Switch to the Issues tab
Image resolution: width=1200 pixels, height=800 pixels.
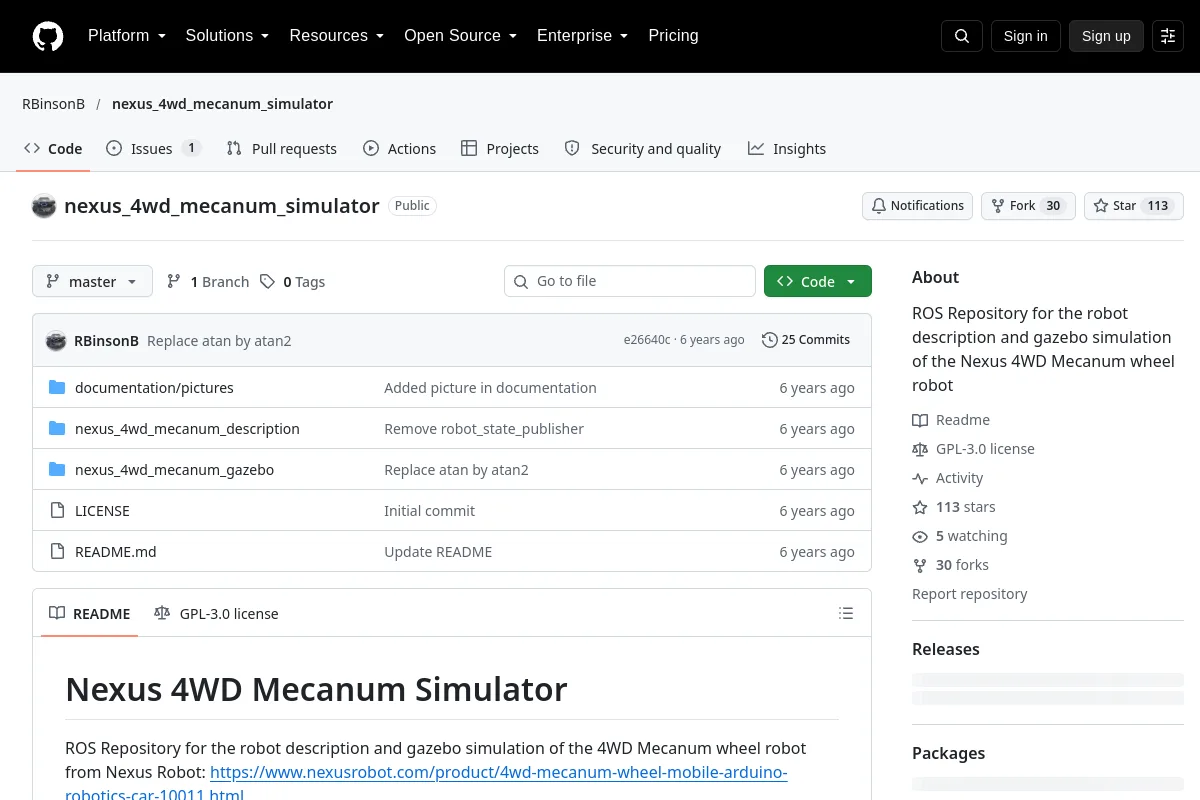(x=153, y=149)
